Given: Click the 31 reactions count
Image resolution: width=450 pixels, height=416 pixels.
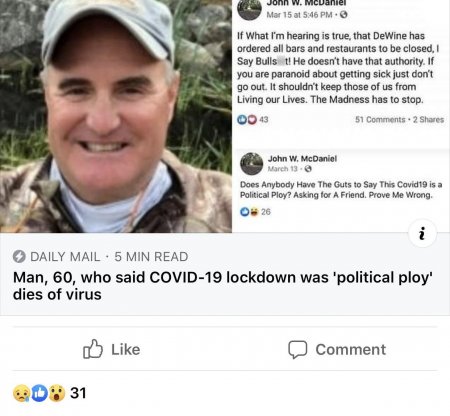Looking at the screenshot, I should tap(78, 393).
